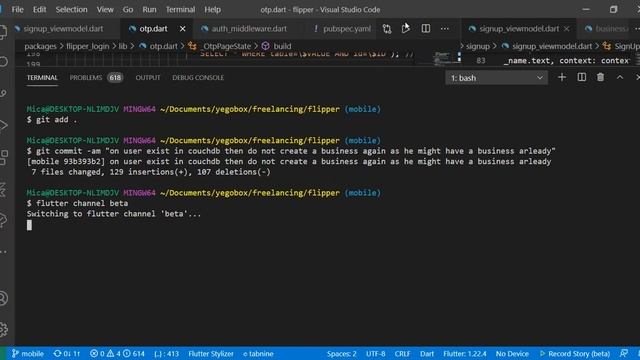Select the DEBUG CONSOLE panel tab

[198, 78]
